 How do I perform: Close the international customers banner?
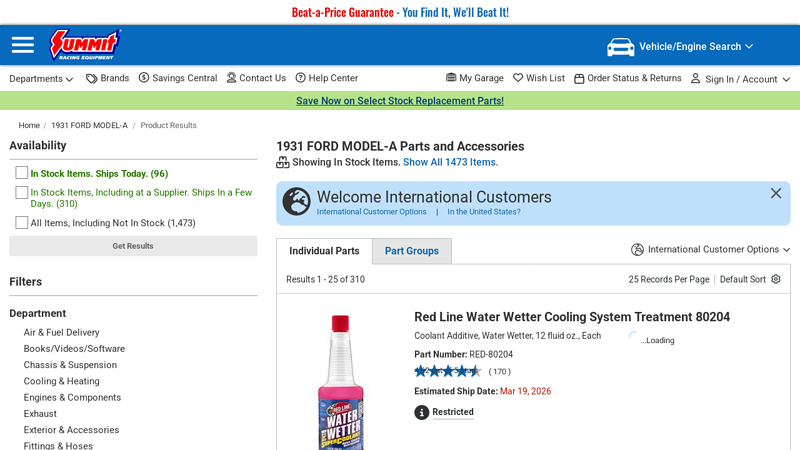(x=776, y=193)
